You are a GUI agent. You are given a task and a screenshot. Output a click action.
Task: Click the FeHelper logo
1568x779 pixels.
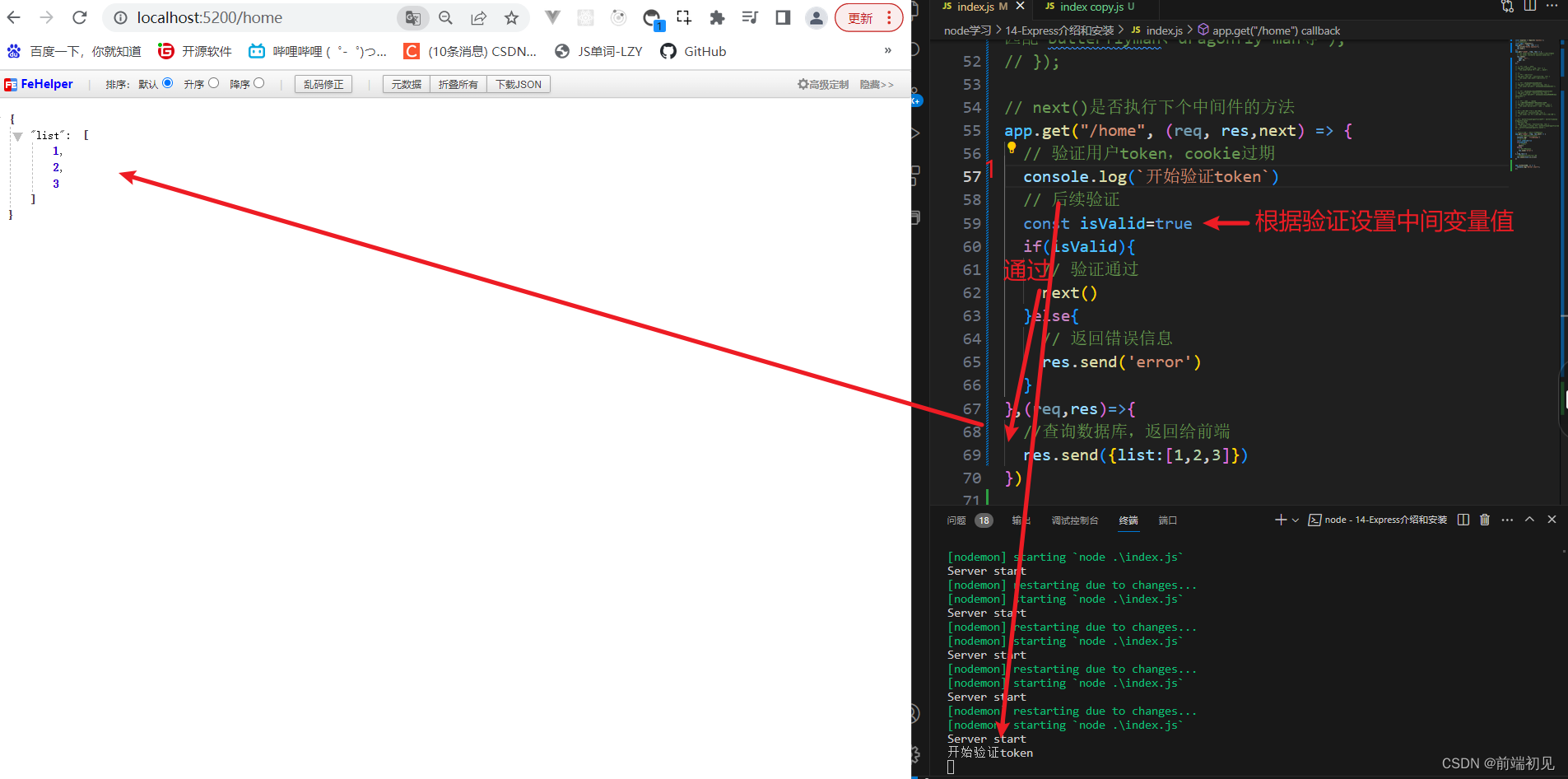pos(39,84)
